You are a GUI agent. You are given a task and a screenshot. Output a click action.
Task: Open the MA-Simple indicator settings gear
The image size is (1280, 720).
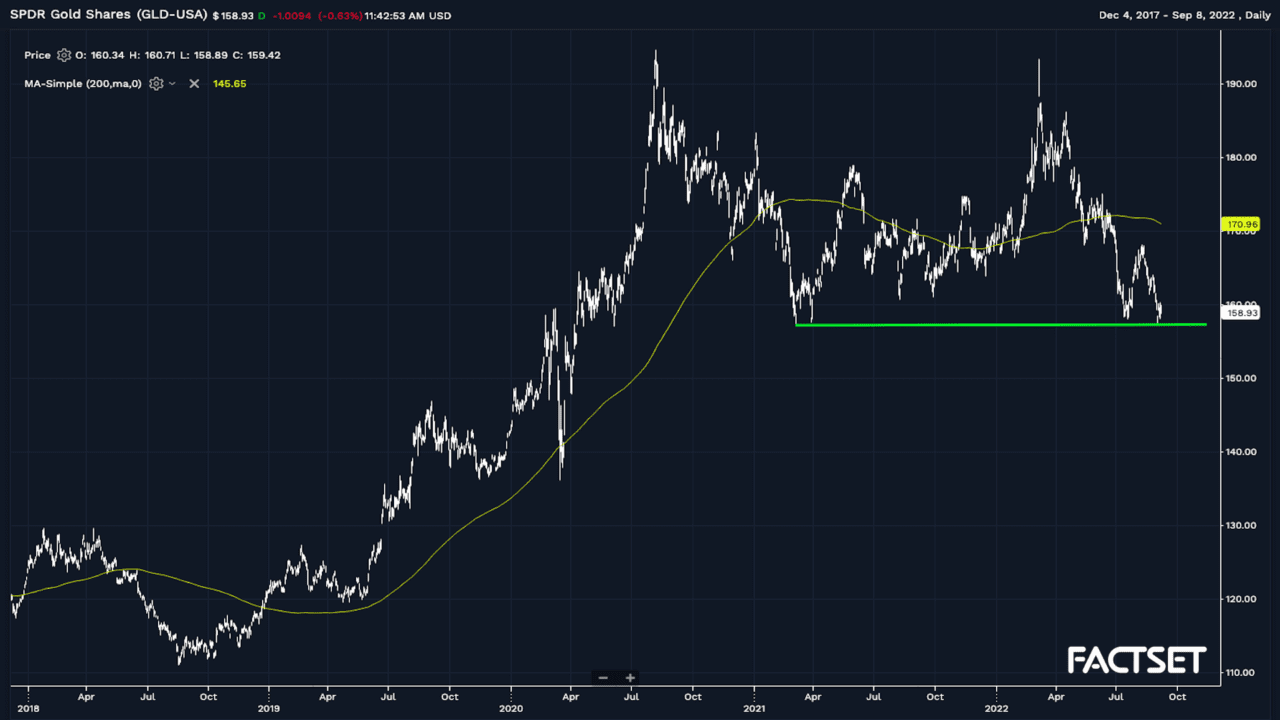[156, 84]
